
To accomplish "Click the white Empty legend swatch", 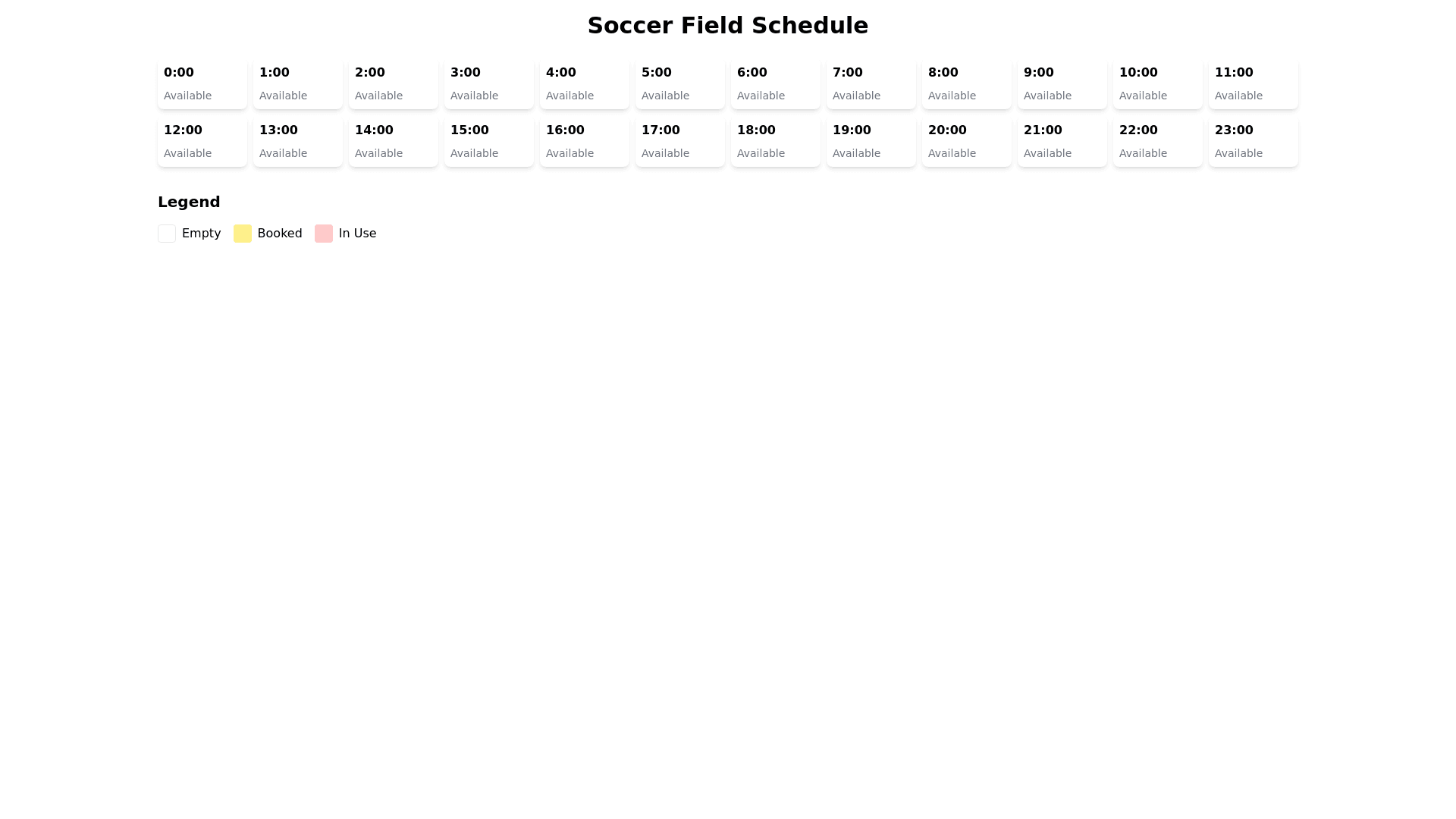I will pyautogui.click(x=167, y=234).
